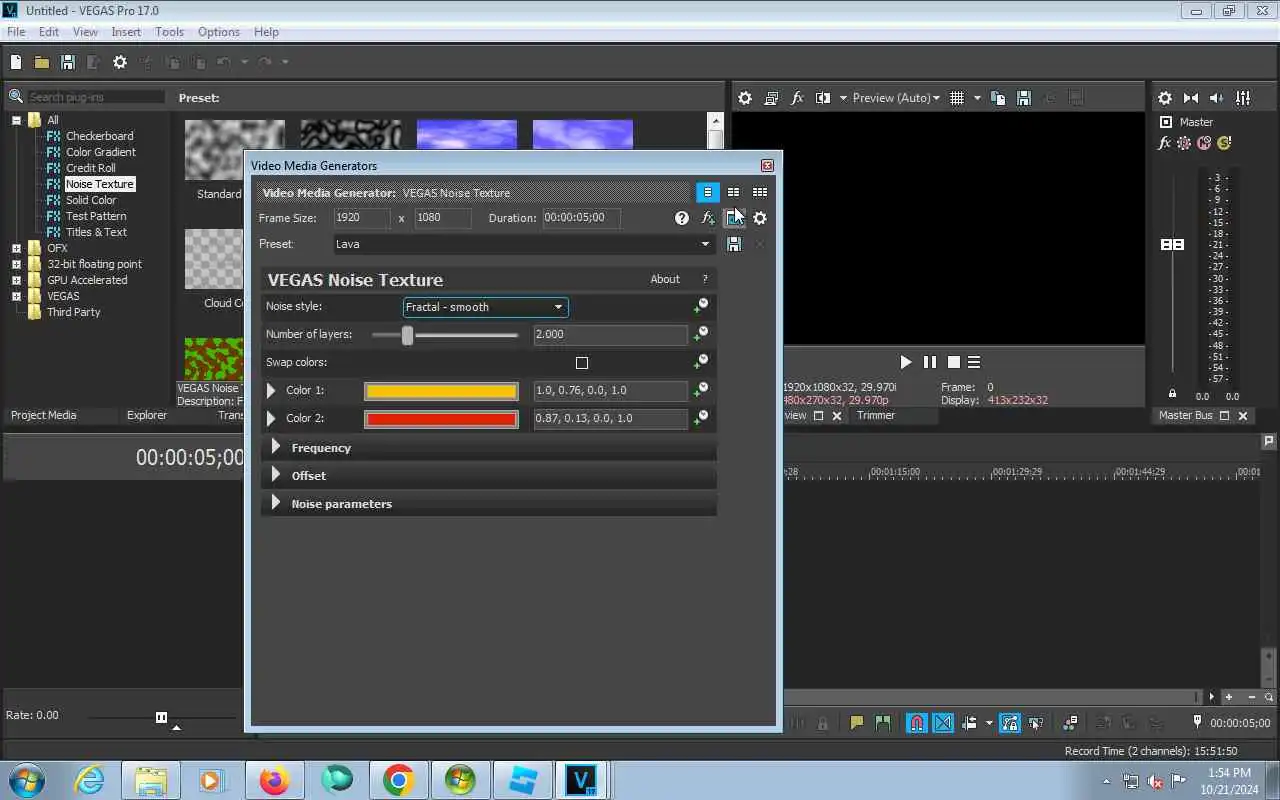1280x800 pixels.
Task: Stop the preview playback
Action: 954,362
